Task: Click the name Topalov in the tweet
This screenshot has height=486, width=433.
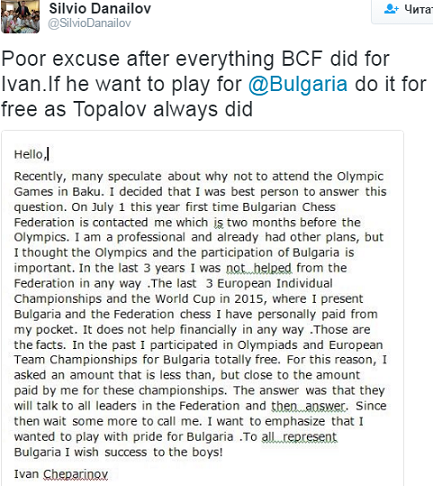Action: [109, 109]
